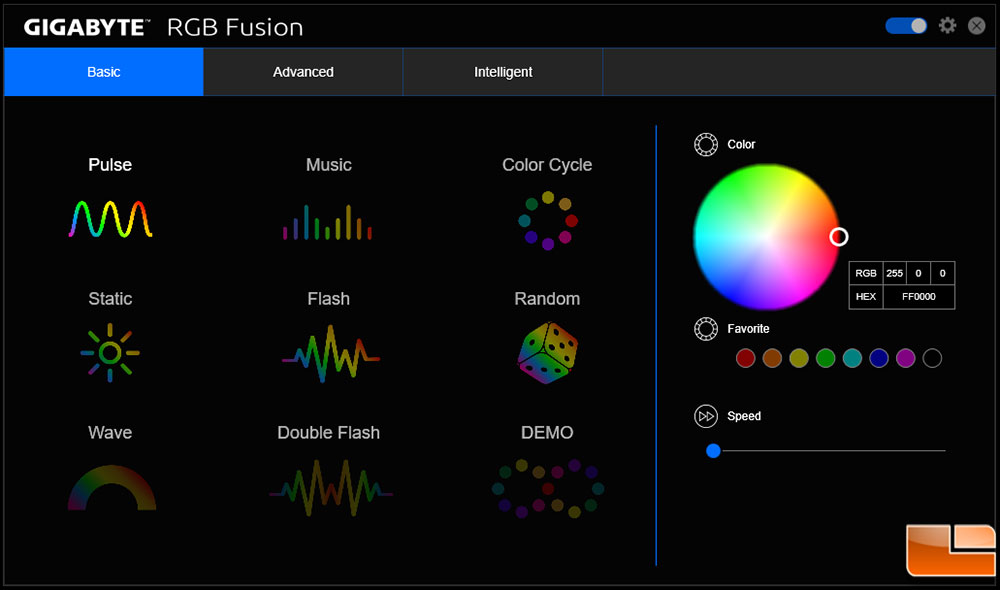This screenshot has height=590, width=1000.
Task: Close the RGB Fusion window
Action: coord(976,26)
